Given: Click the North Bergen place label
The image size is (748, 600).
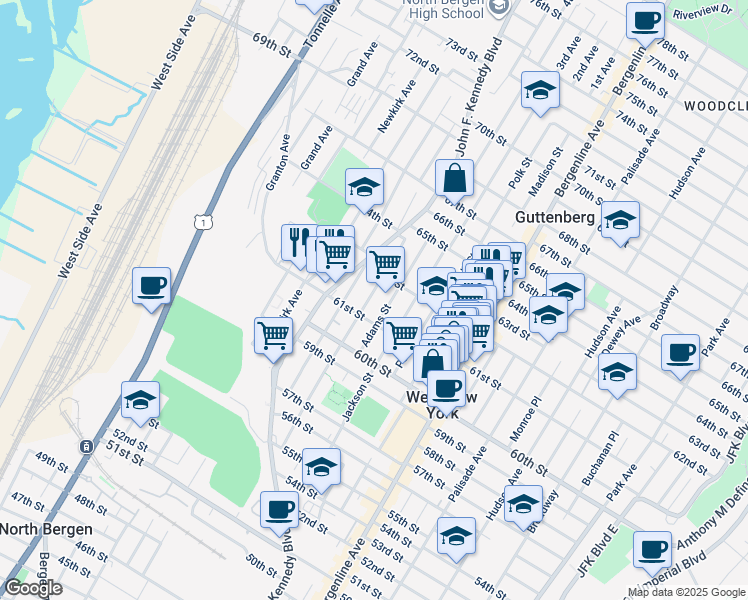Looking at the screenshot, I should point(47,529).
